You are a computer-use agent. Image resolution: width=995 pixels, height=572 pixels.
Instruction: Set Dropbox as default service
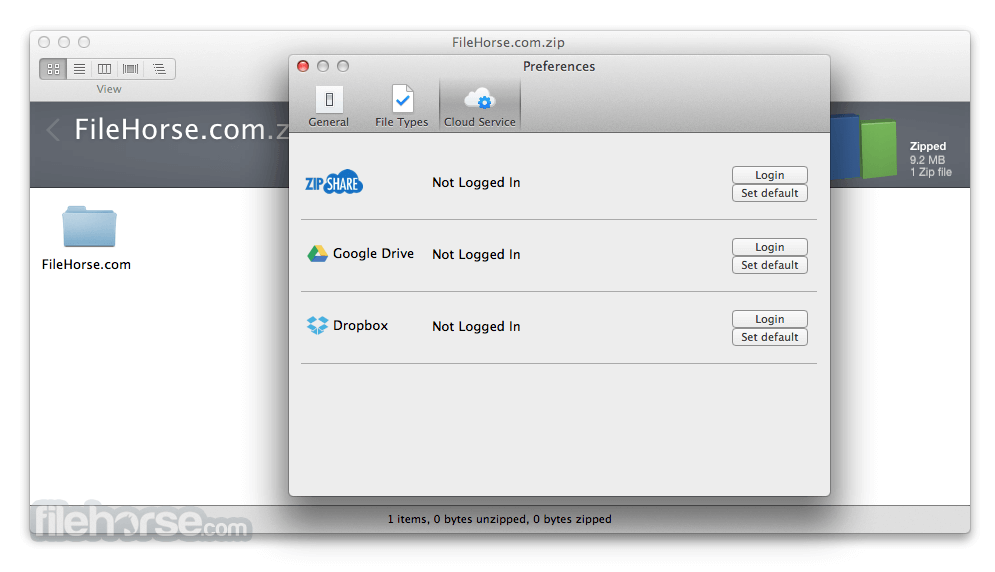(770, 337)
